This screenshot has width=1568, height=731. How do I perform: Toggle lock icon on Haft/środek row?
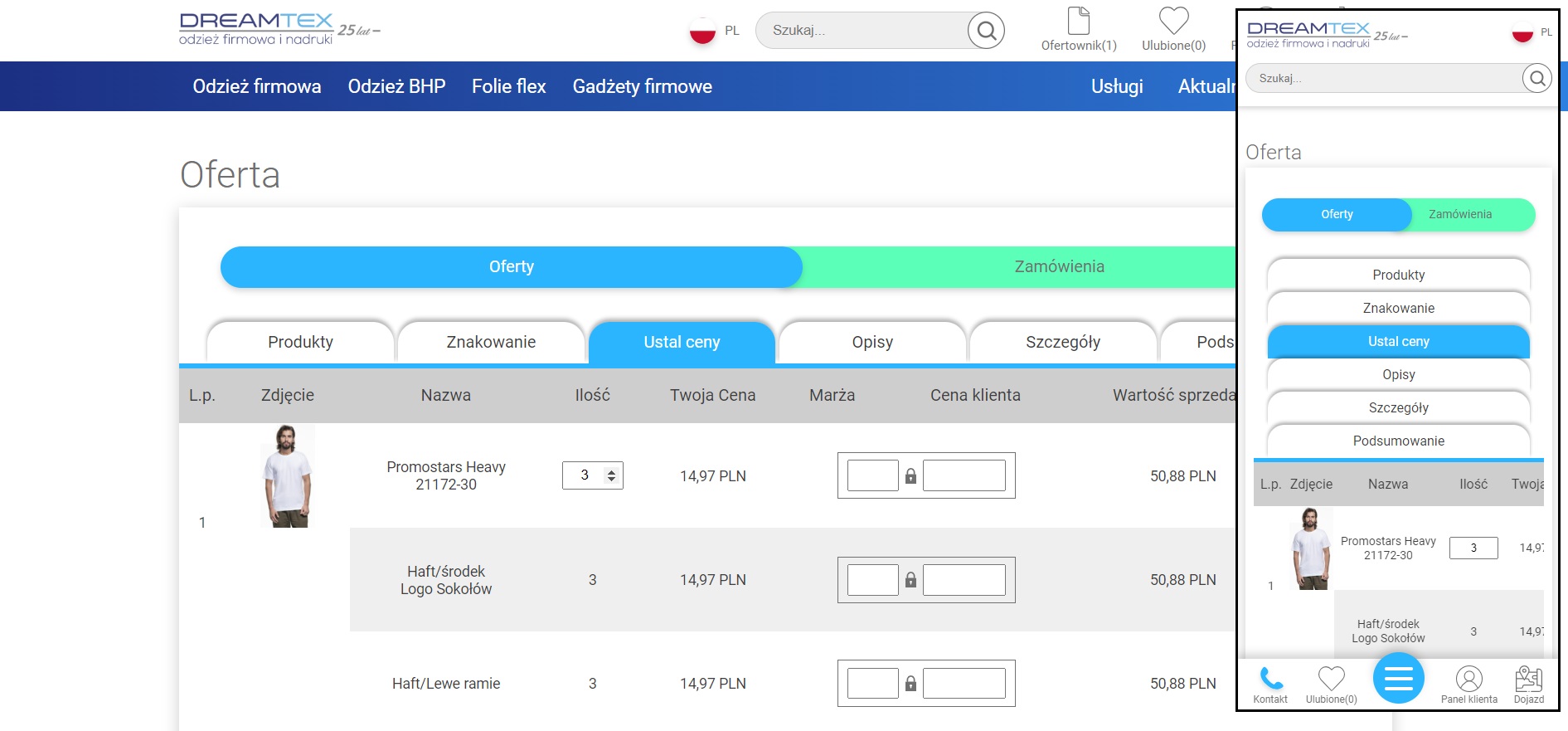[910, 579]
